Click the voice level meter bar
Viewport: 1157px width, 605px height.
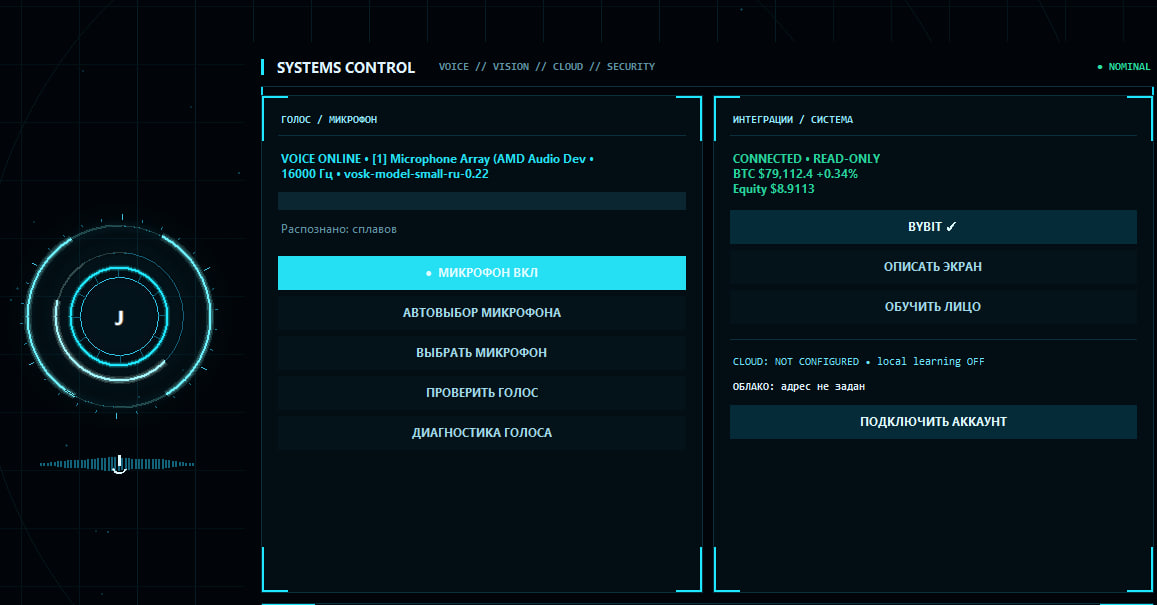[482, 201]
